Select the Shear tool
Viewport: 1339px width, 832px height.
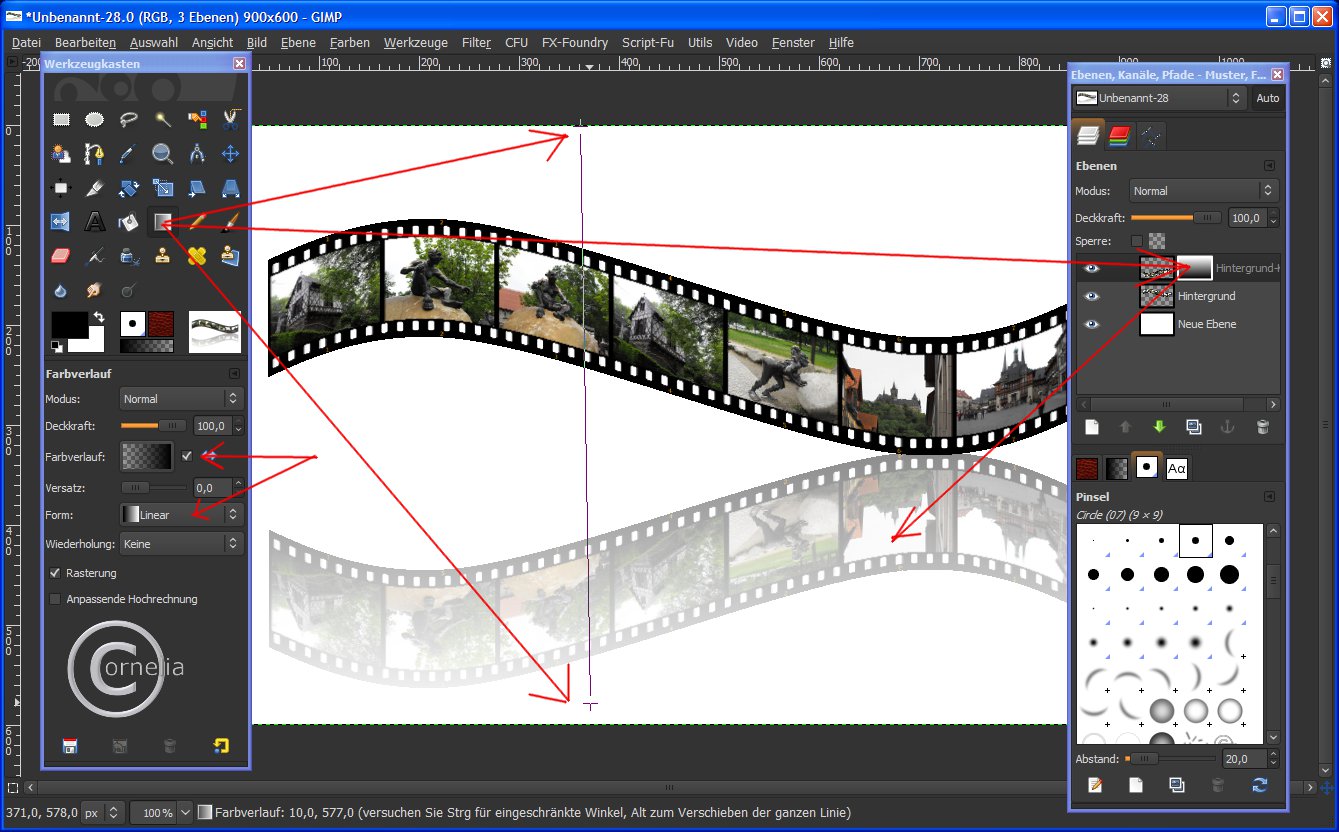(196, 188)
